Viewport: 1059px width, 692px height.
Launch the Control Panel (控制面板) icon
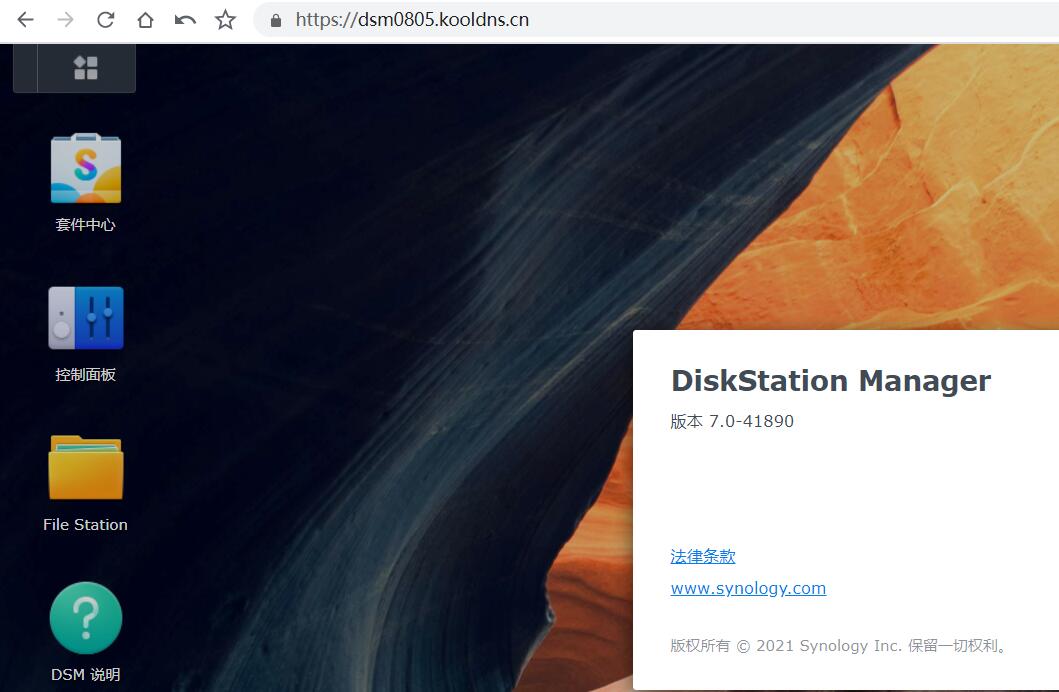pos(86,317)
